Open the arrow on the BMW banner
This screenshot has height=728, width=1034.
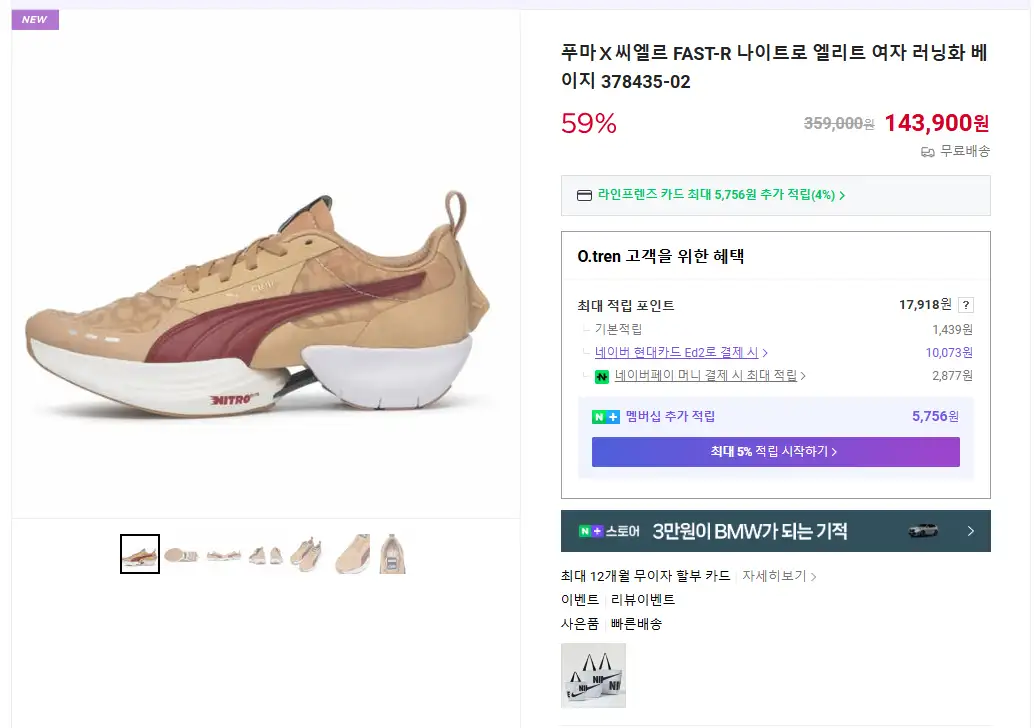click(x=970, y=531)
